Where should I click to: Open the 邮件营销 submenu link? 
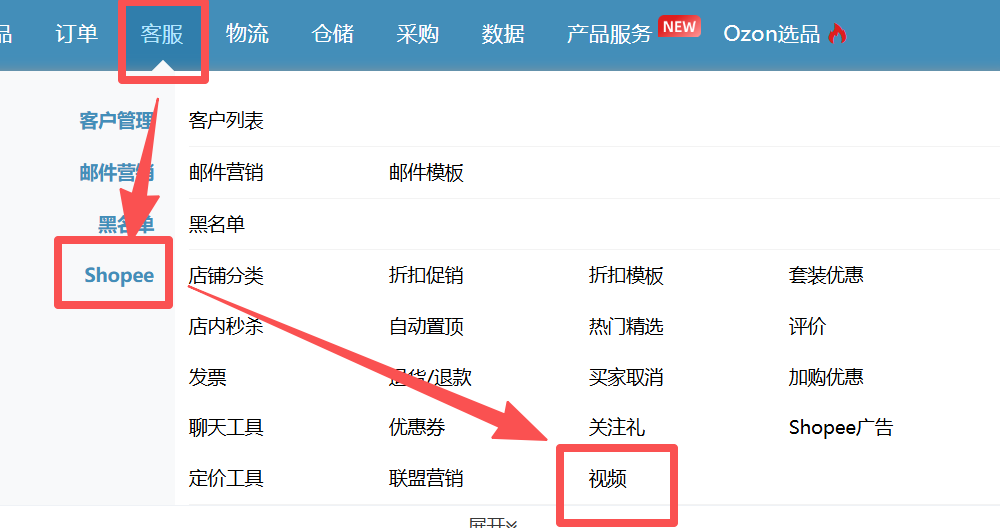226,172
